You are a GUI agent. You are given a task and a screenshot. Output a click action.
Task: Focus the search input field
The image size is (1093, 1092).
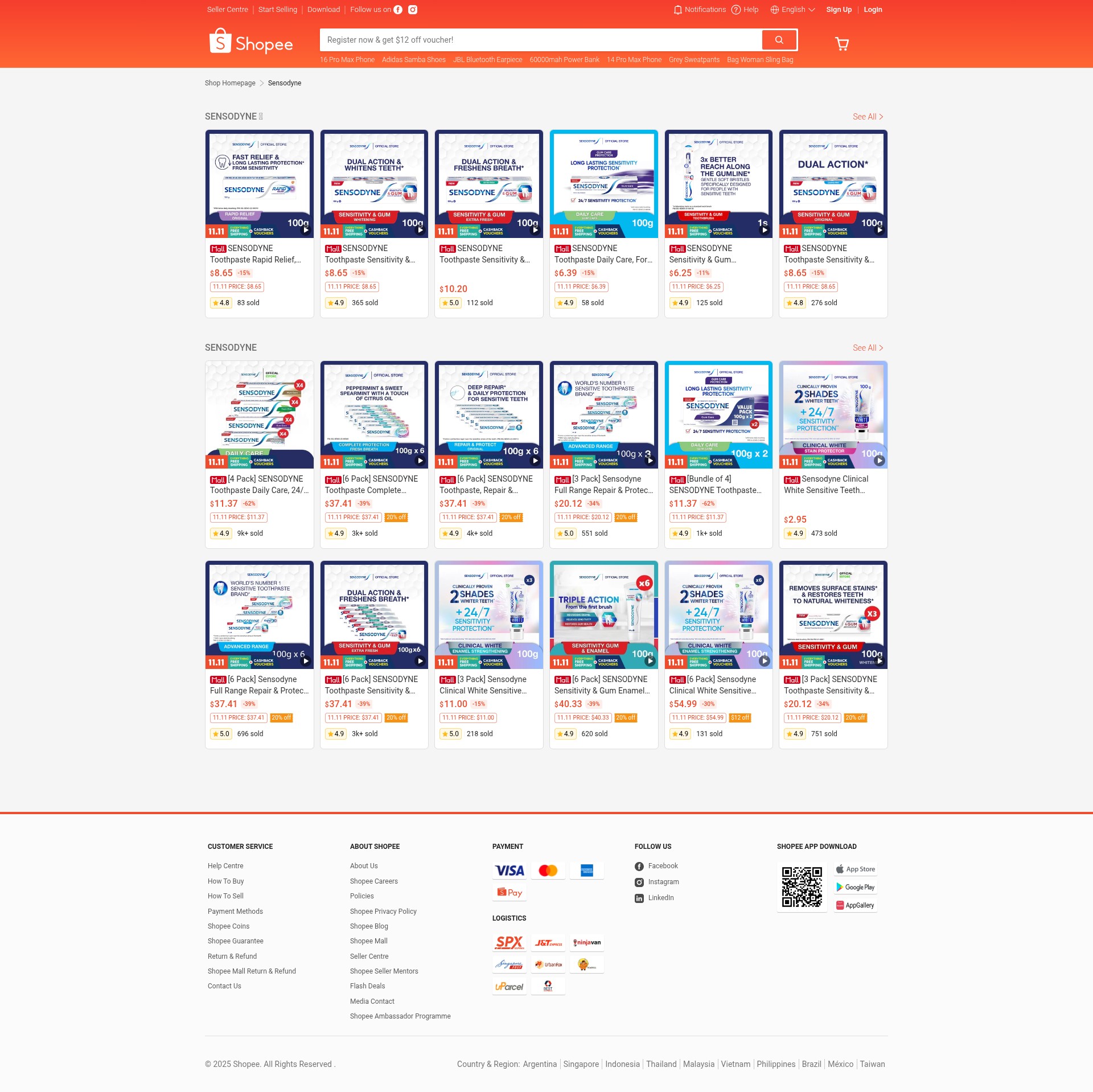(541, 40)
